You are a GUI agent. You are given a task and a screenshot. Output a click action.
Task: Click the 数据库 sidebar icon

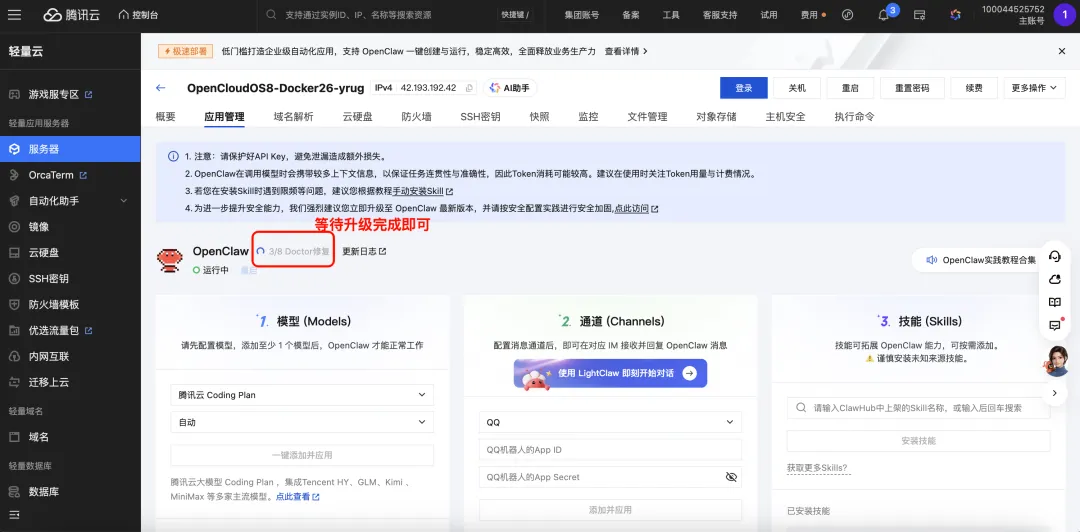point(14,492)
